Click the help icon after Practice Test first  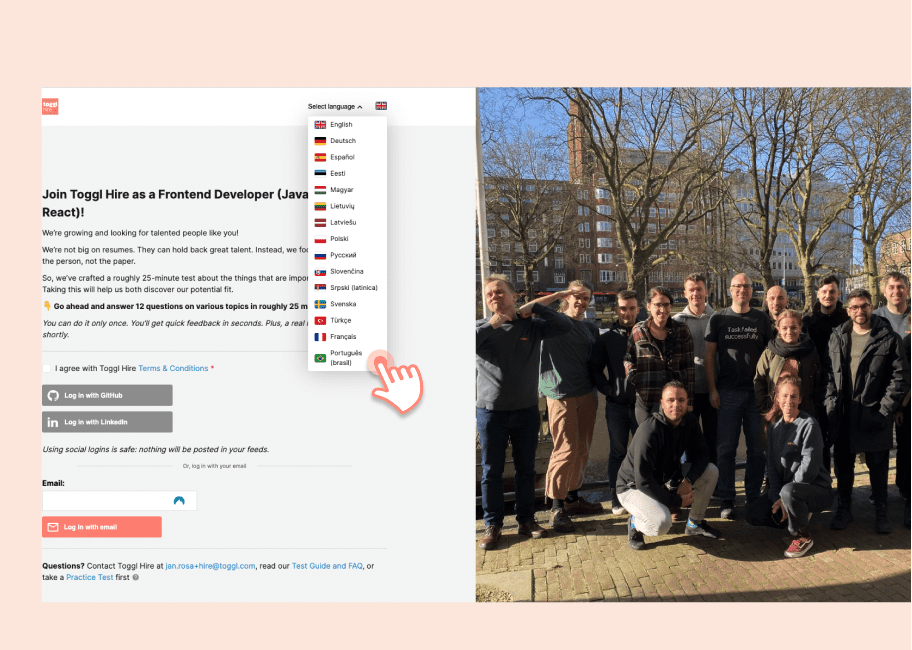pyautogui.click(x=136, y=577)
